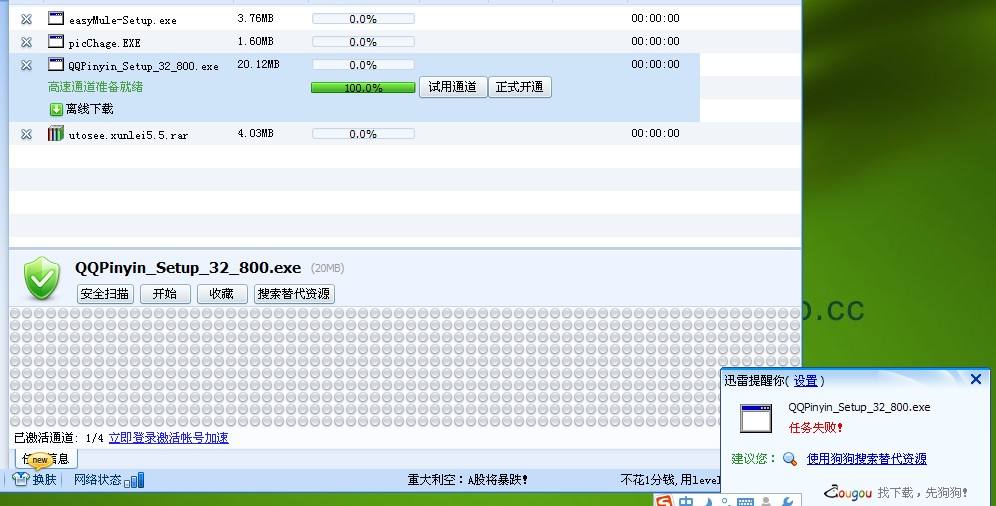Click the 已激活通道: 1/4 text
996x506 pixels.
(58, 438)
